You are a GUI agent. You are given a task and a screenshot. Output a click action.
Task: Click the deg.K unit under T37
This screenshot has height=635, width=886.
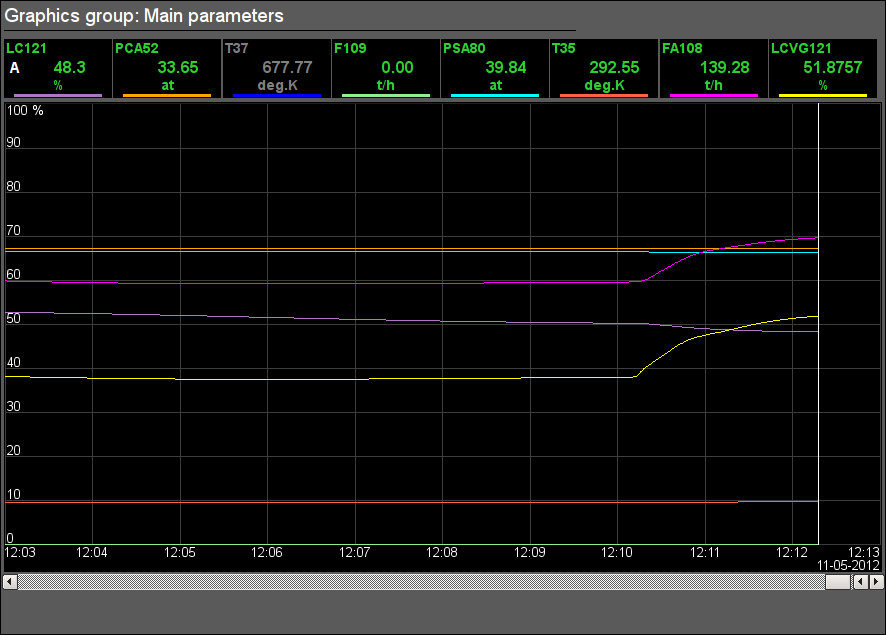pyautogui.click(x=277, y=85)
